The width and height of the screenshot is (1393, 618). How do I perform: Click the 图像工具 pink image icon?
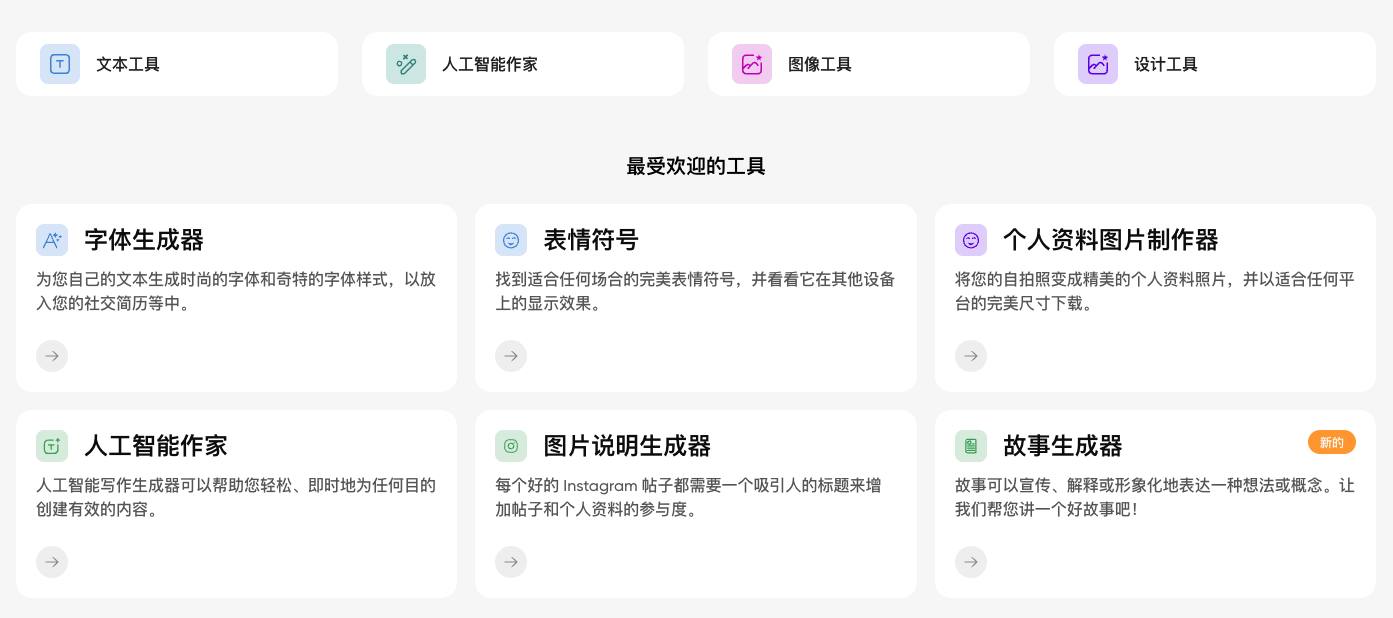(x=752, y=64)
